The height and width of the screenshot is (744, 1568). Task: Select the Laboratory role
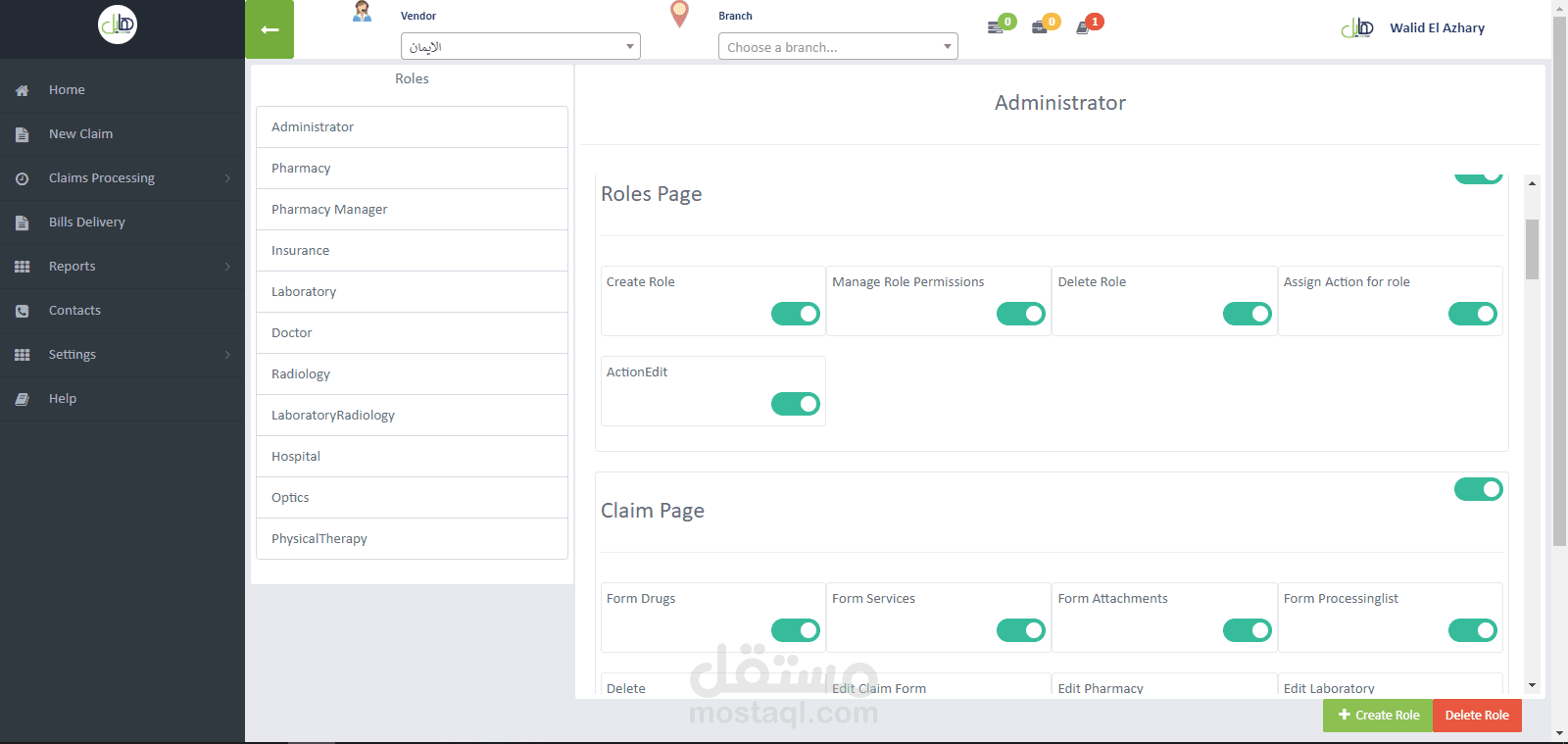pos(412,292)
